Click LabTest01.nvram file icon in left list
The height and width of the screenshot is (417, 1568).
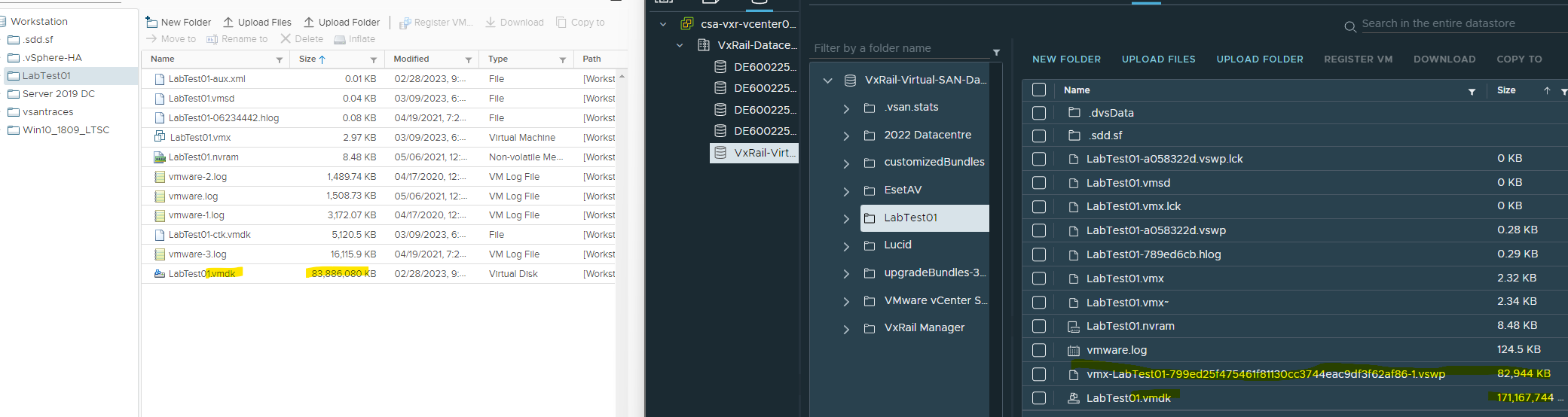(x=160, y=157)
